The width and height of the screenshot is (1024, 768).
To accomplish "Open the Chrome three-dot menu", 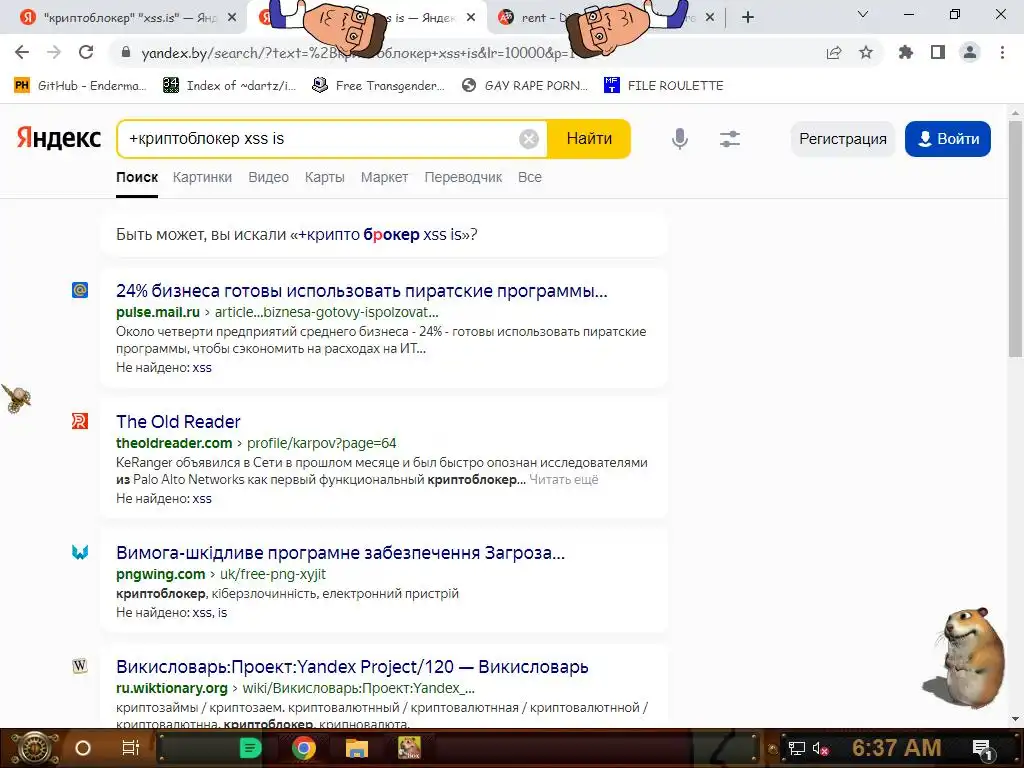I will coord(1002,52).
